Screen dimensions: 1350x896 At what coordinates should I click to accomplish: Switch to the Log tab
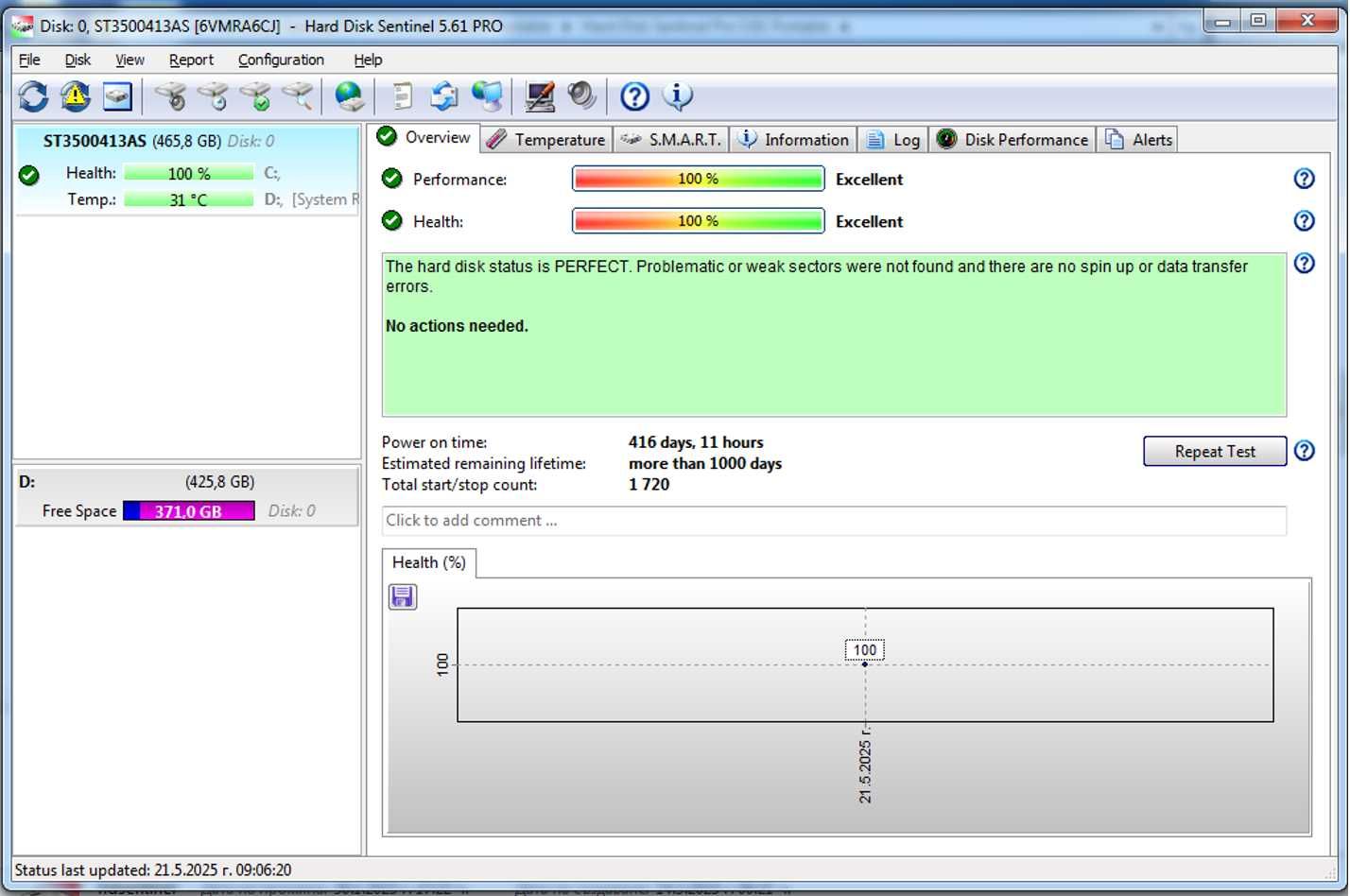[893, 140]
